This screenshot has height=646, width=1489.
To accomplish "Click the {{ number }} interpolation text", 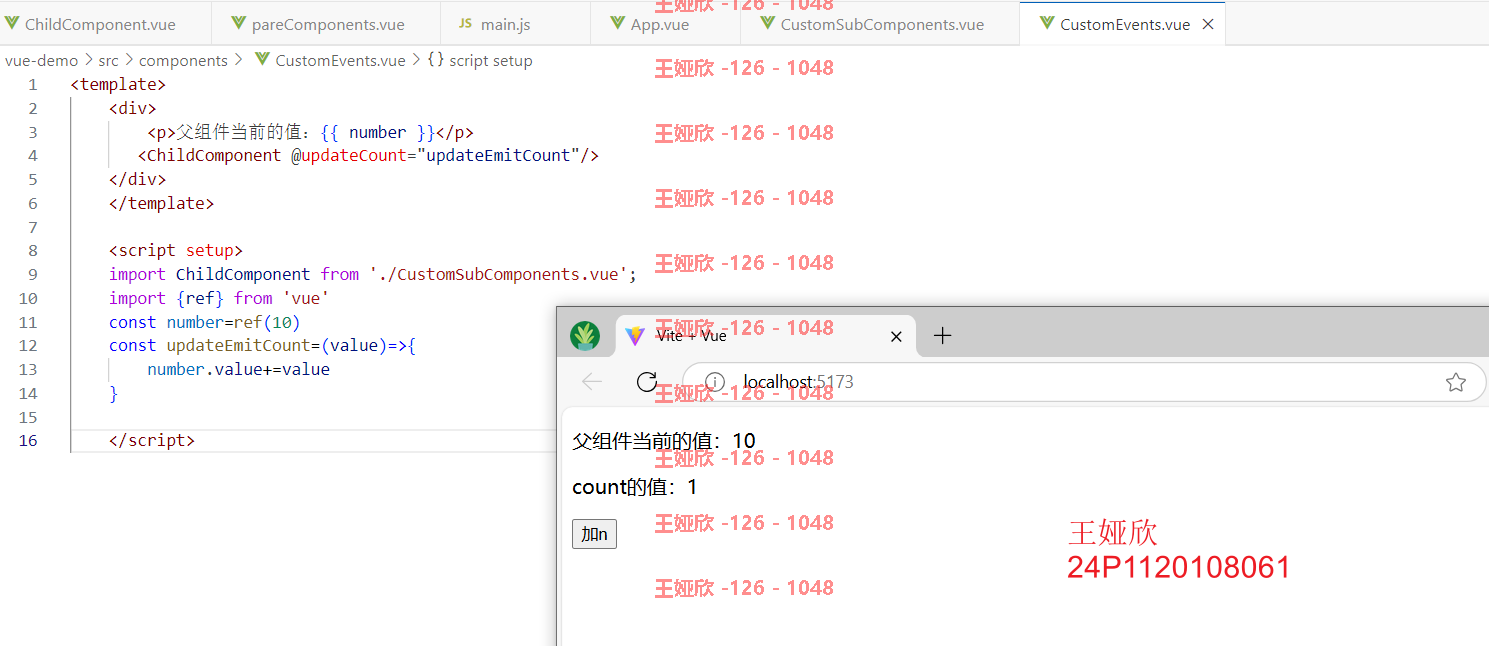I will click(x=378, y=132).
